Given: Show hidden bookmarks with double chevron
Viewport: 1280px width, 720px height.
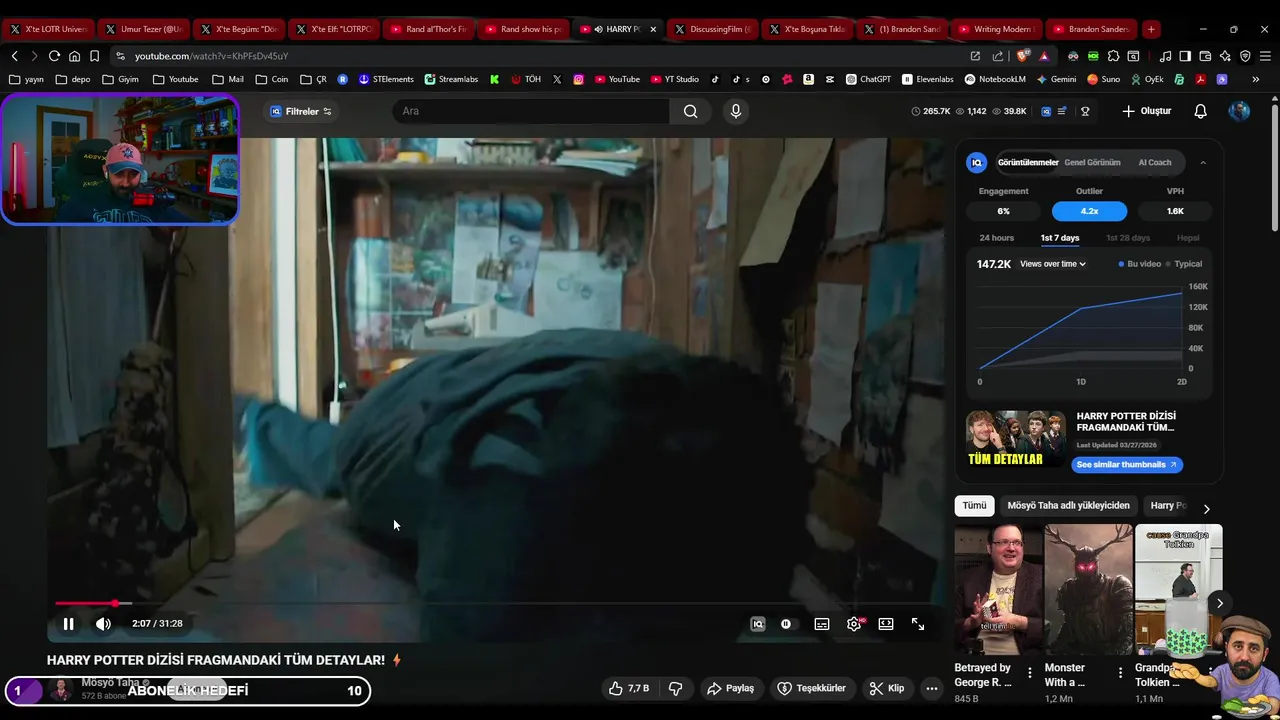Looking at the screenshot, I should click(1256, 79).
